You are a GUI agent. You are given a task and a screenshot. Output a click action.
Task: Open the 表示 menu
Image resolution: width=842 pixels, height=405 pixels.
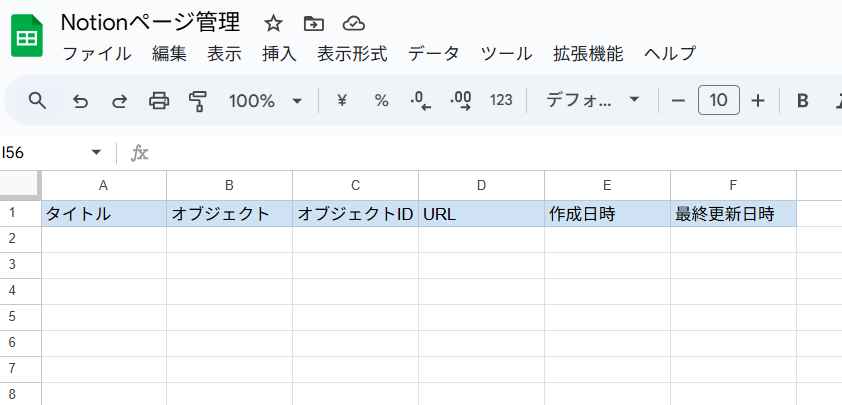[224, 54]
